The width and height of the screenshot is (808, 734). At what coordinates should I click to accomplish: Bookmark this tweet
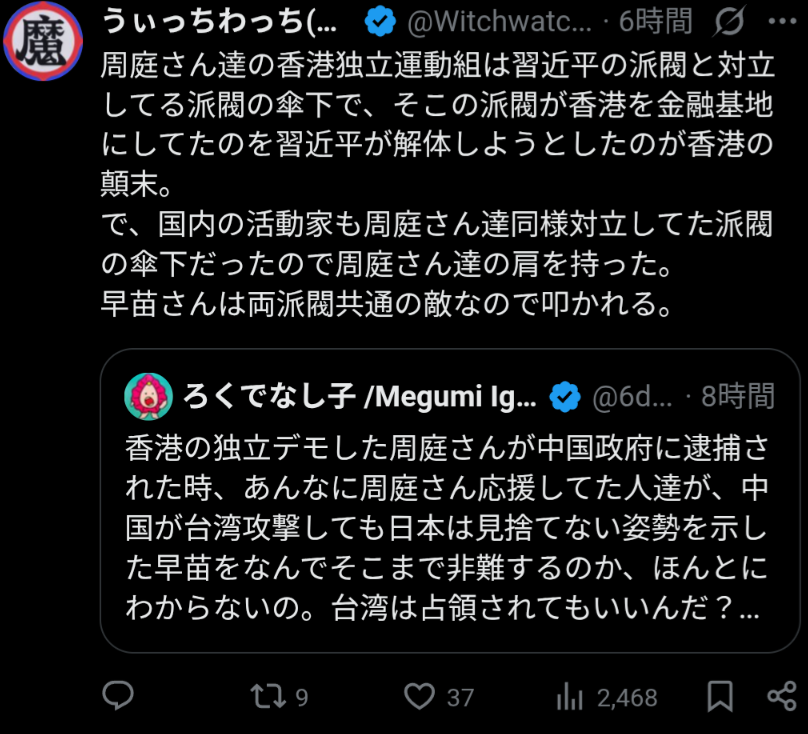(x=719, y=696)
